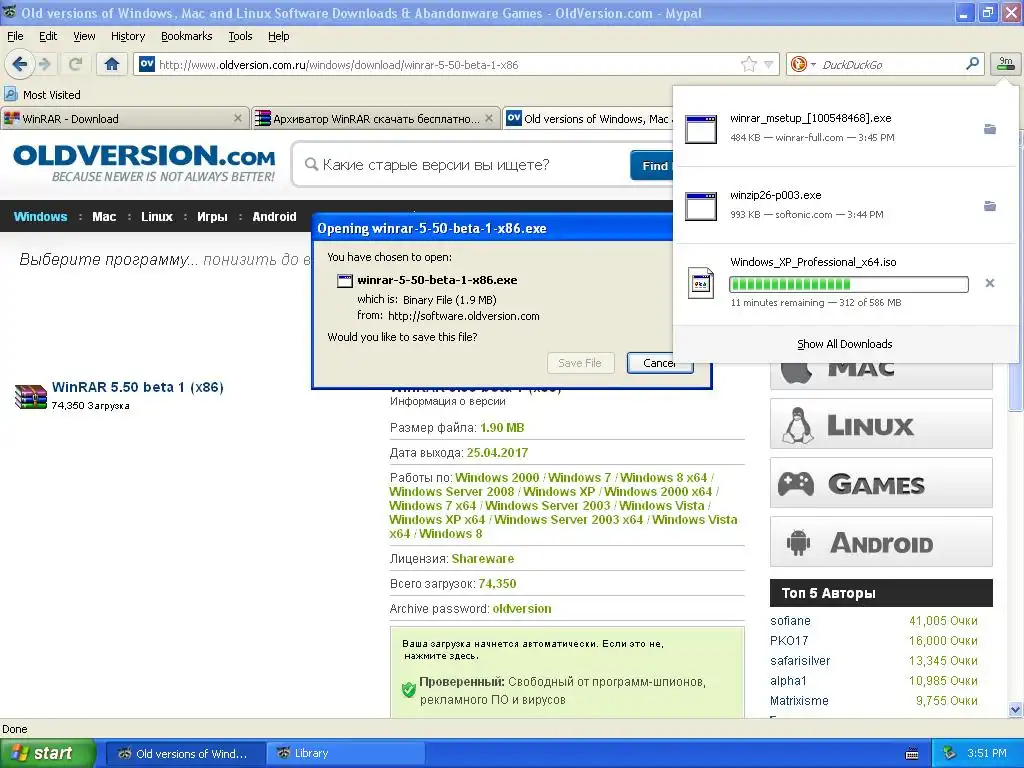Cancel the Windows_XP_Professional_x64.iso download

pyautogui.click(x=990, y=283)
